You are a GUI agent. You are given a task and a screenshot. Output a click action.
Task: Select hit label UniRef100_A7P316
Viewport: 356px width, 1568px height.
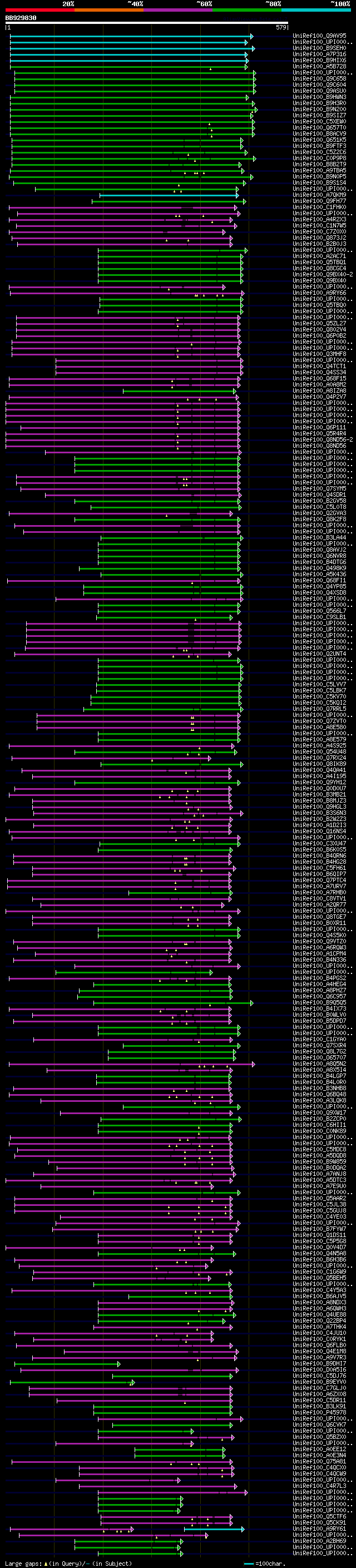tap(319, 54)
